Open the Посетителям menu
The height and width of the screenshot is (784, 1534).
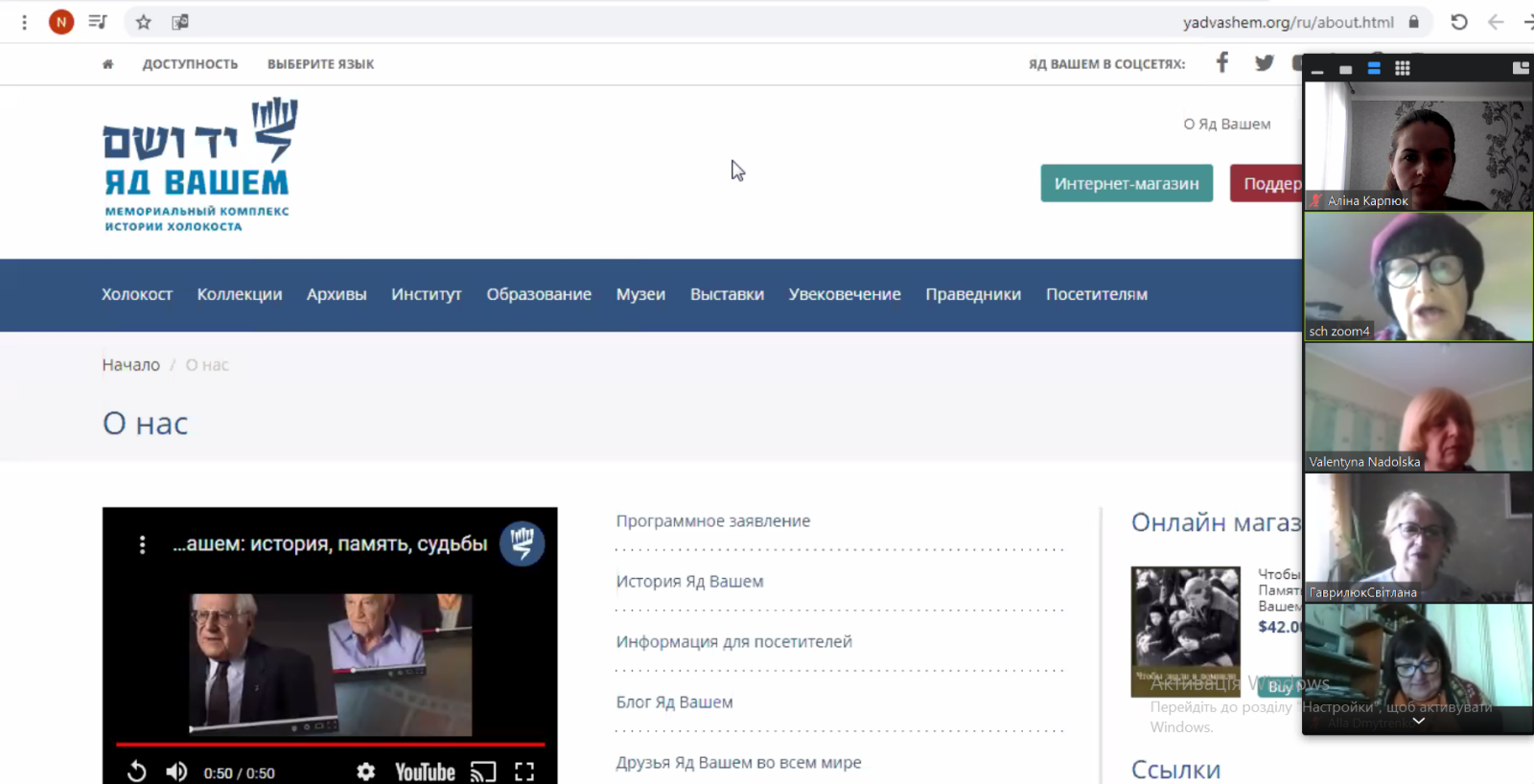coord(1097,294)
